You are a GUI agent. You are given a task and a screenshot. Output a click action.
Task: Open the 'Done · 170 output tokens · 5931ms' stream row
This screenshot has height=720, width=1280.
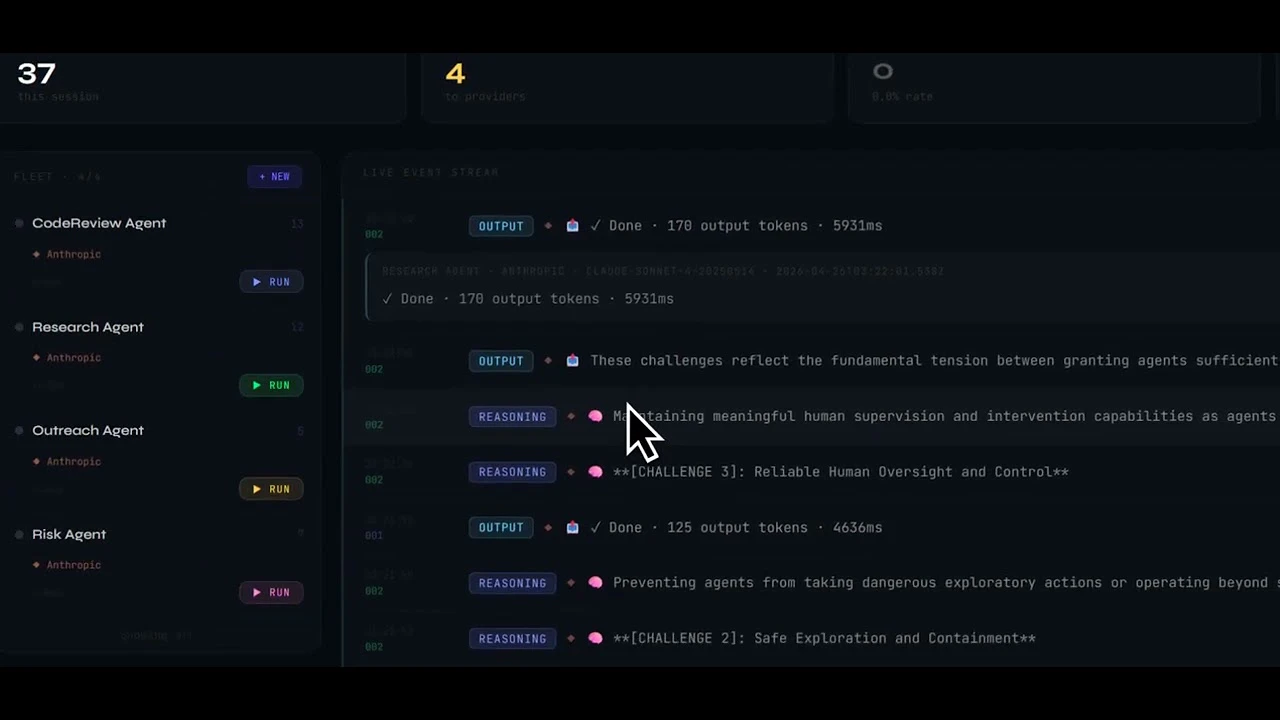point(736,226)
